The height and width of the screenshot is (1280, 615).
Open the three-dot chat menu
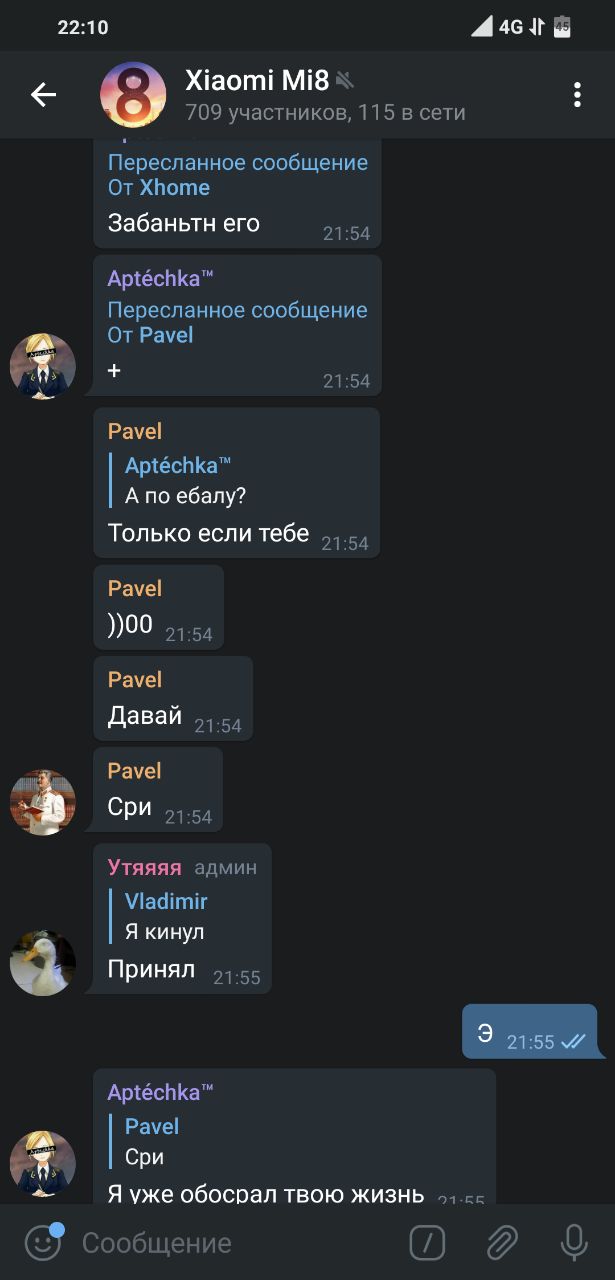[577, 95]
